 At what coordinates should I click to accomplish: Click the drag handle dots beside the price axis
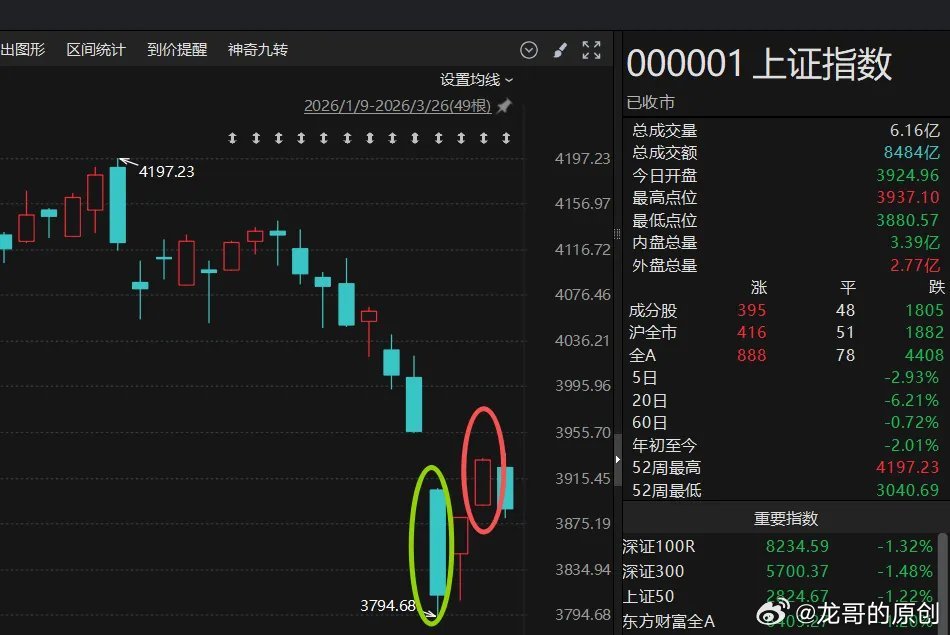pyautogui.click(x=617, y=234)
